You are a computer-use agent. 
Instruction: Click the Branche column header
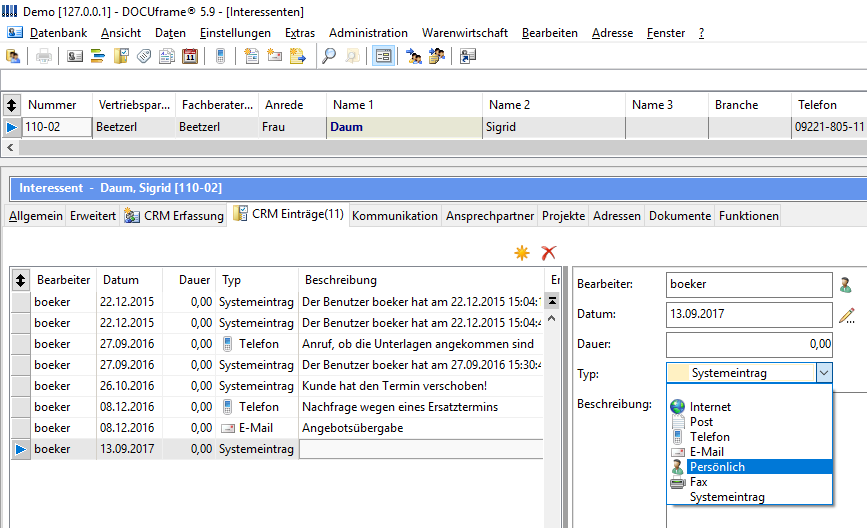[x=750, y=105]
